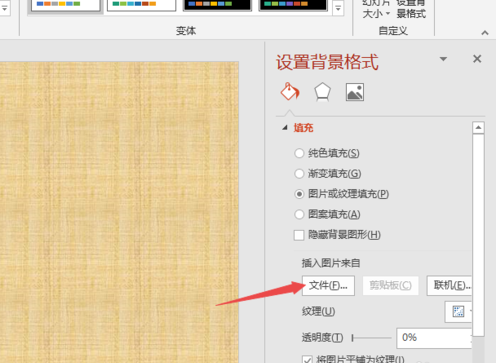Choose the second black variant thumbnail
The image size is (498, 363).
293,5
